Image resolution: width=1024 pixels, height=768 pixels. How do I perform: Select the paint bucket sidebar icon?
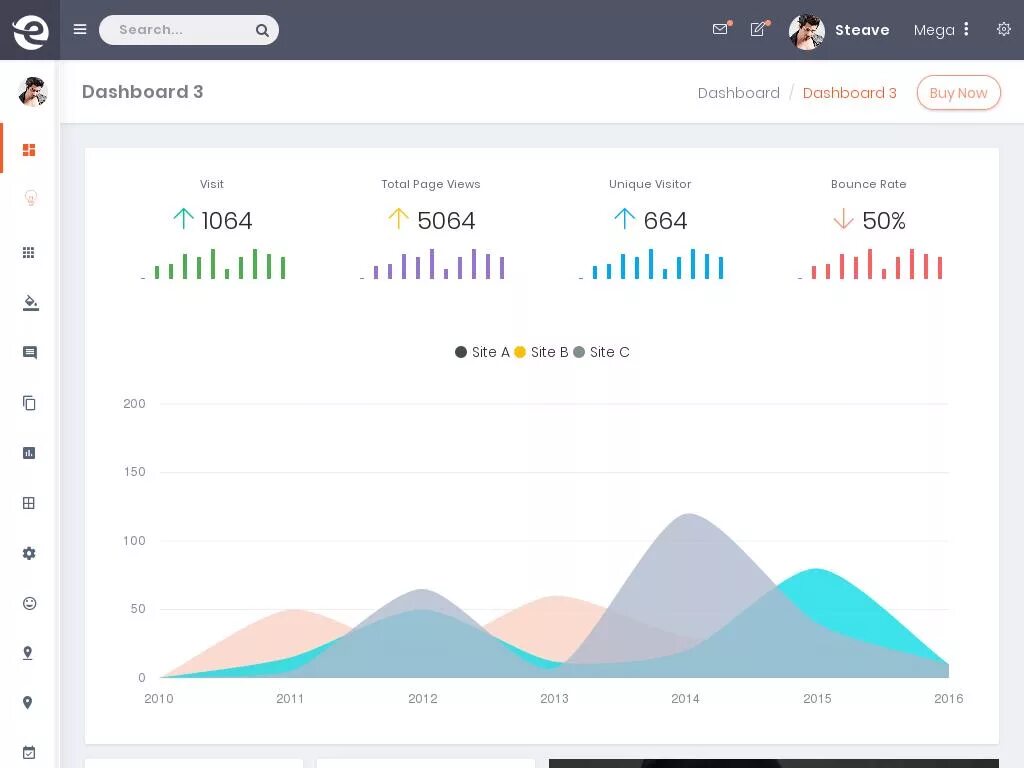(x=30, y=302)
